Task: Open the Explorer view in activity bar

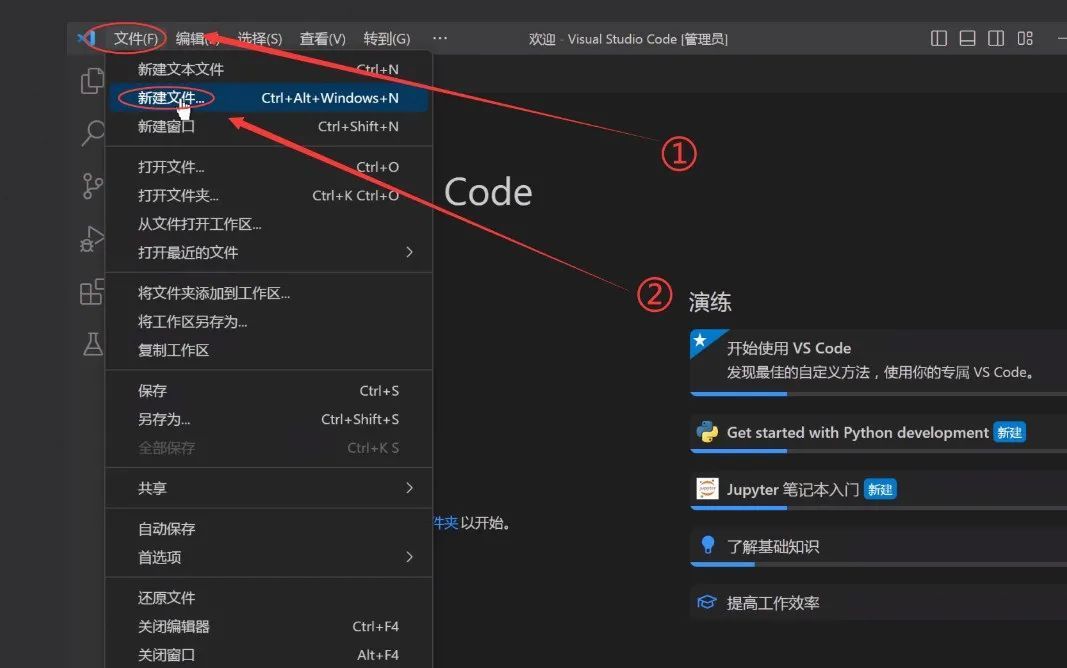Action: pyautogui.click(x=92, y=81)
